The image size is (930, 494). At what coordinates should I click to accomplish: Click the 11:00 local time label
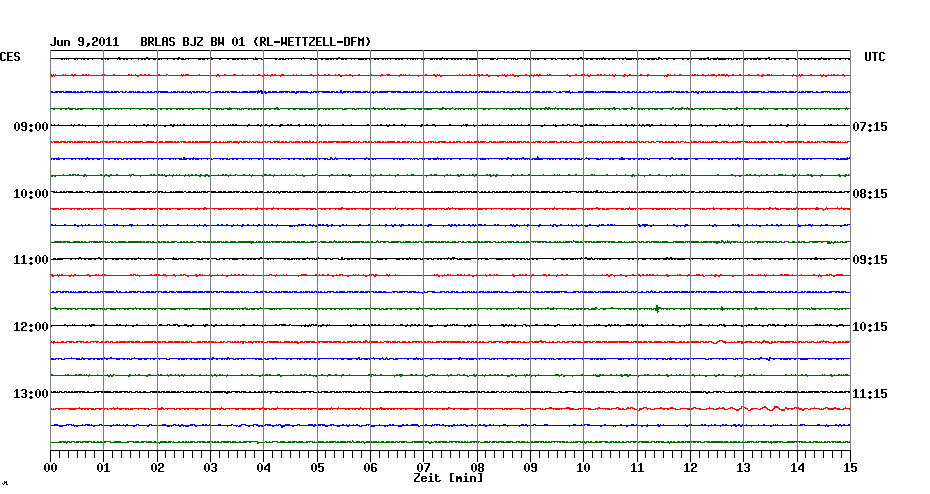(x=30, y=260)
